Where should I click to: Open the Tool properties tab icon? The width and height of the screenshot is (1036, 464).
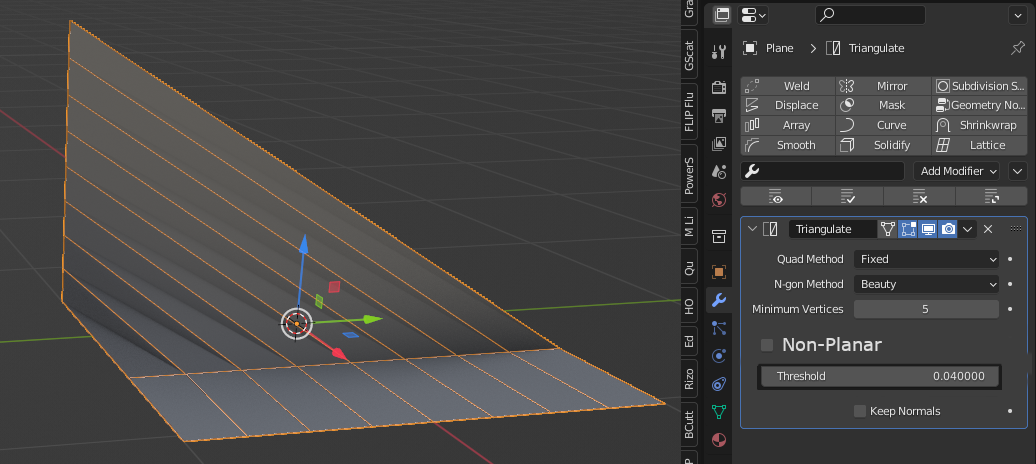719,52
